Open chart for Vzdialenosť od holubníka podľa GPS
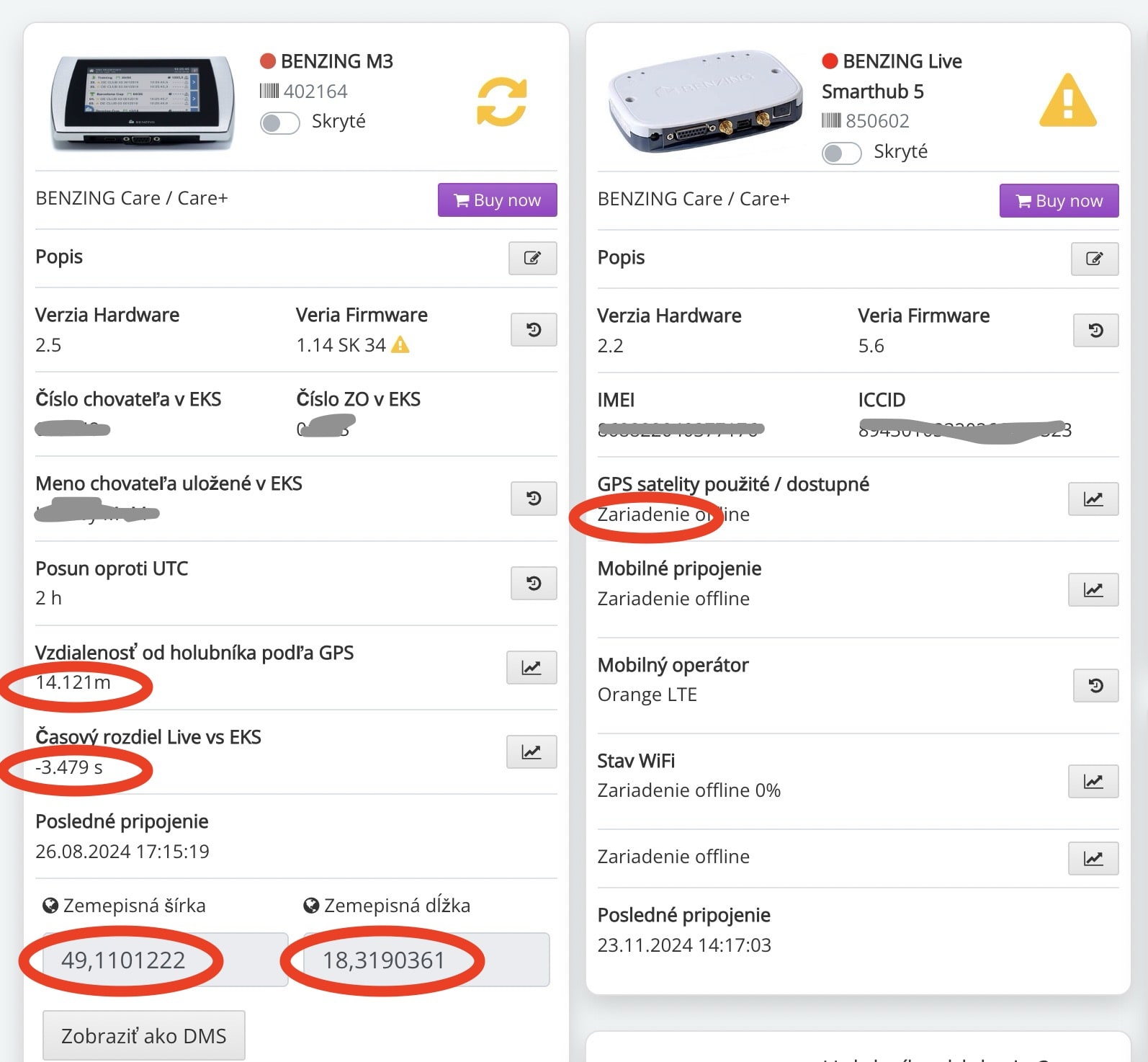The height and width of the screenshot is (1062, 1148). point(532,667)
